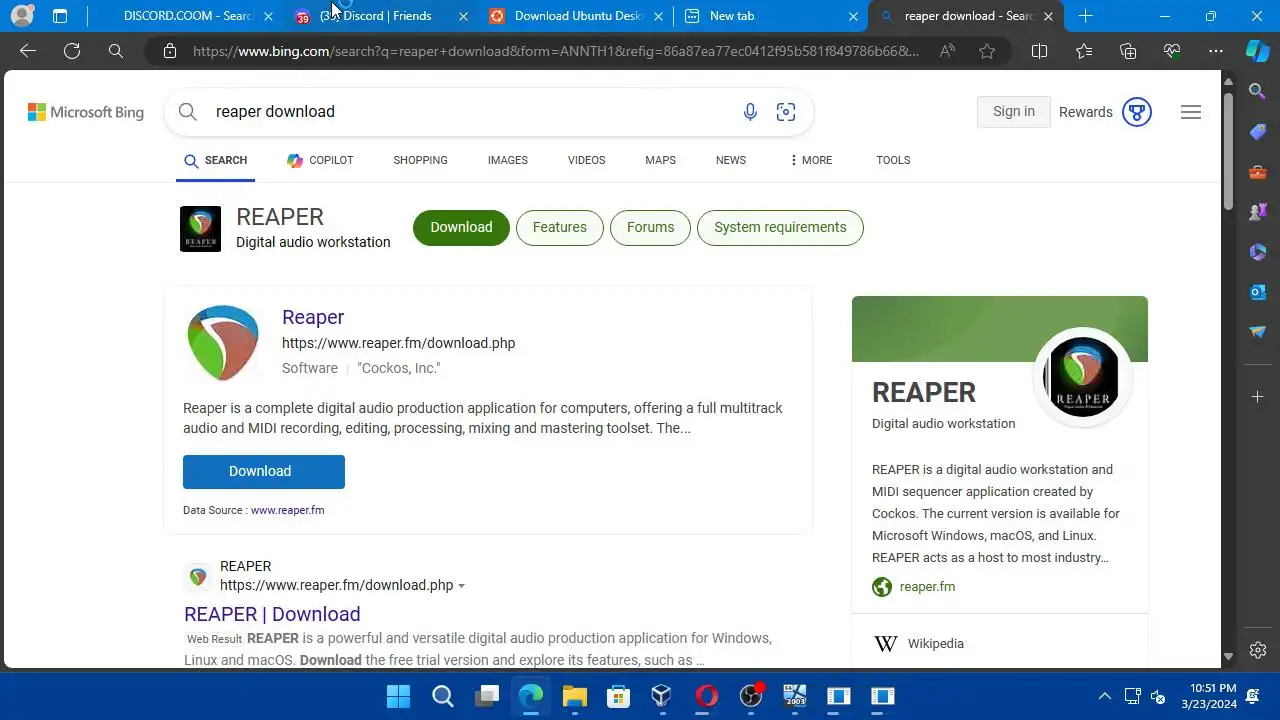Open reaper.fm link in knowledge panel
This screenshot has height=720, width=1280.
927,587
